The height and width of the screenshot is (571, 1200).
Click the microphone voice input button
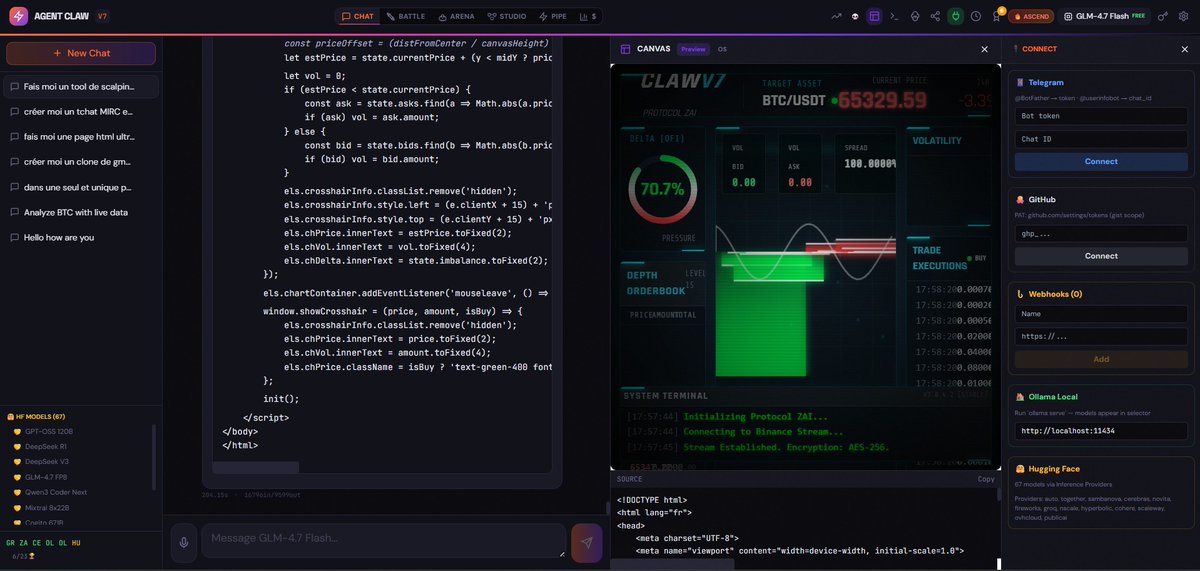(x=183, y=542)
